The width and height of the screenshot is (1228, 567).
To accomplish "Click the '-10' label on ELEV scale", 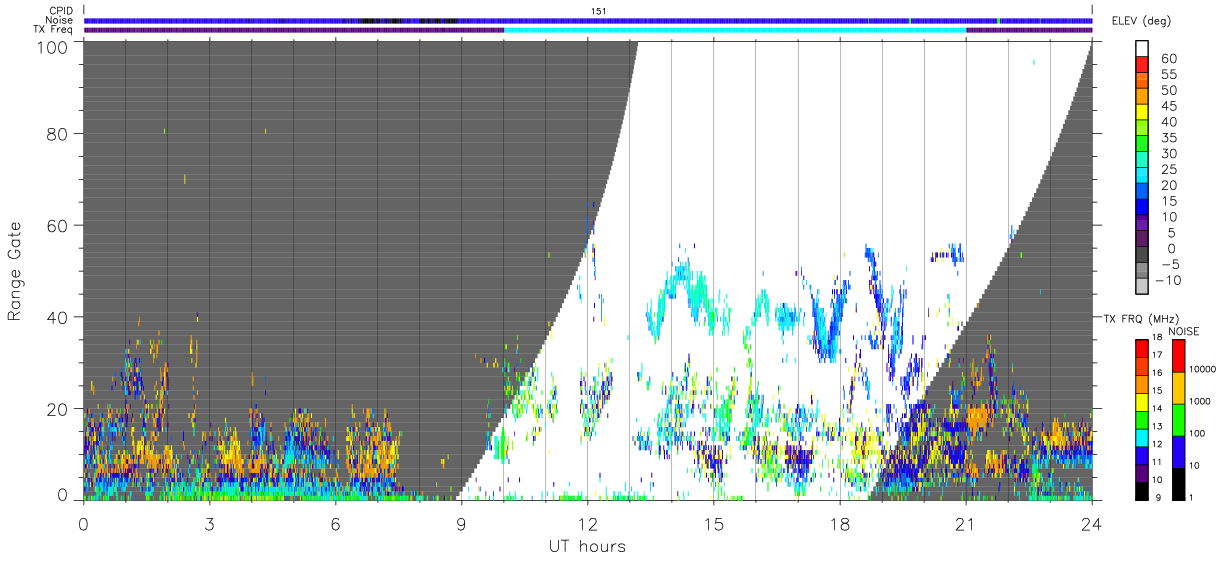I will pos(1167,281).
